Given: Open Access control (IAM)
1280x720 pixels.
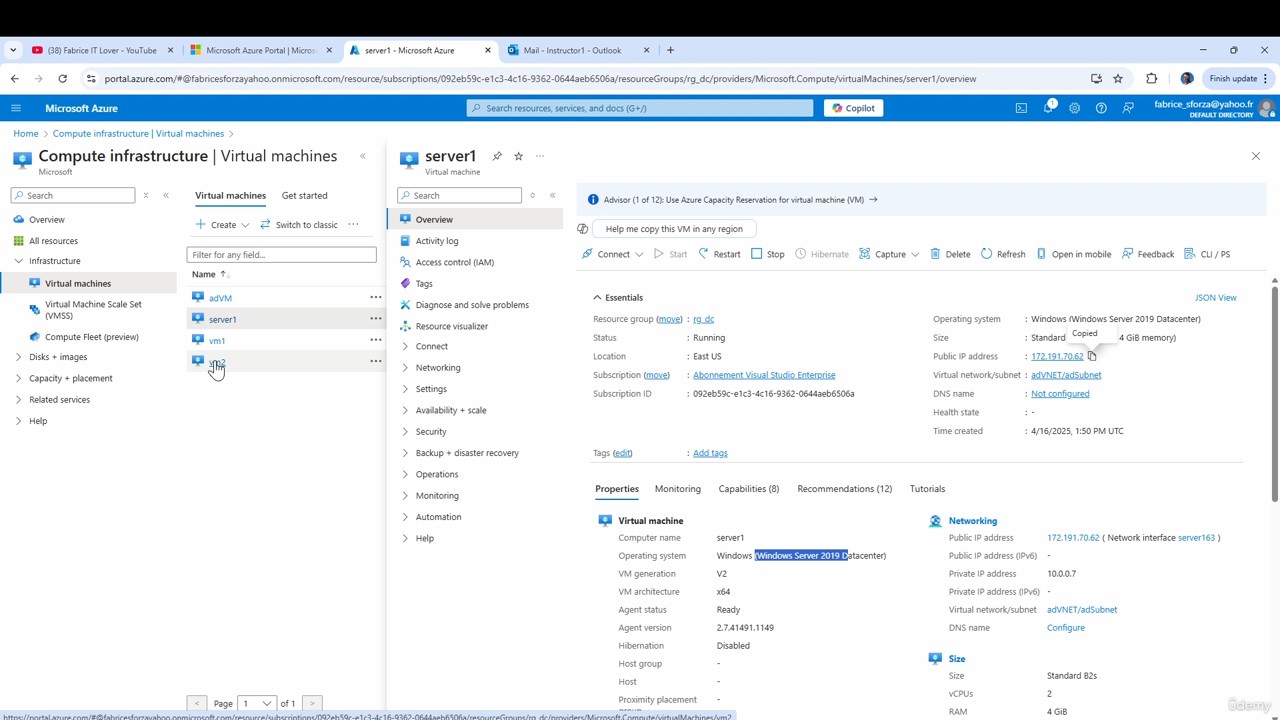Looking at the screenshot, I should coord(455,262).
